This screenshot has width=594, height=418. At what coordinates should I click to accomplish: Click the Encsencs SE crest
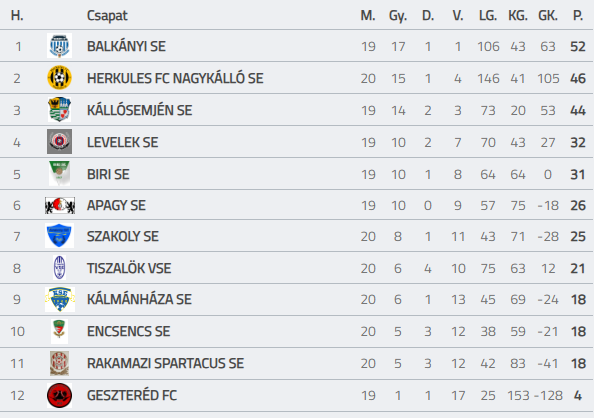coord(59,331)
